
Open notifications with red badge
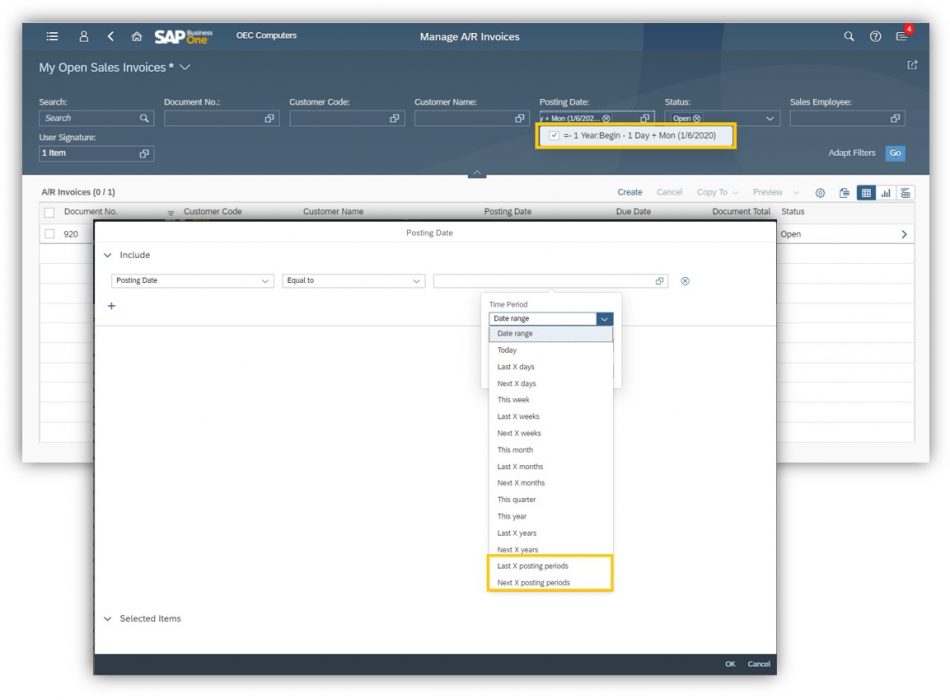(902, 35)
